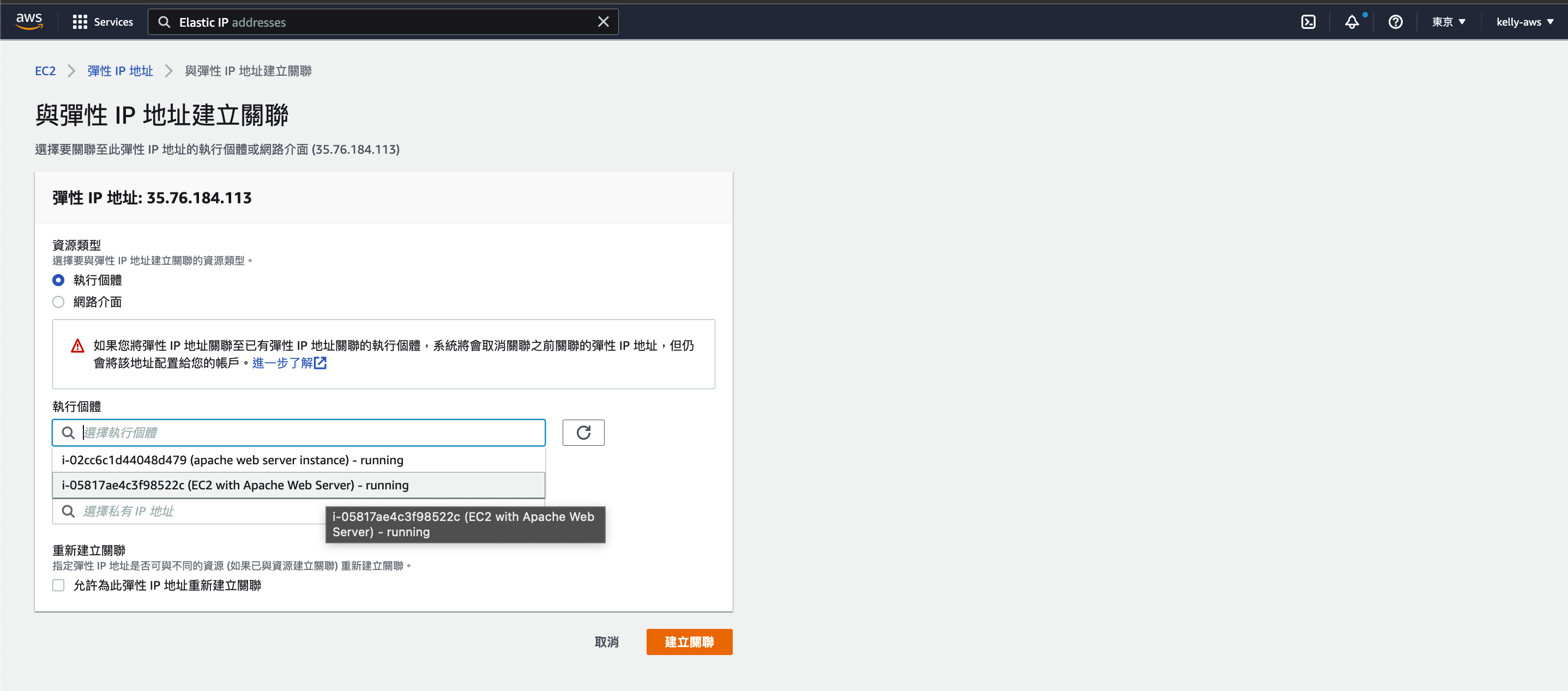
Task: Open the 進一步了解 link
Action: point(282,363)
